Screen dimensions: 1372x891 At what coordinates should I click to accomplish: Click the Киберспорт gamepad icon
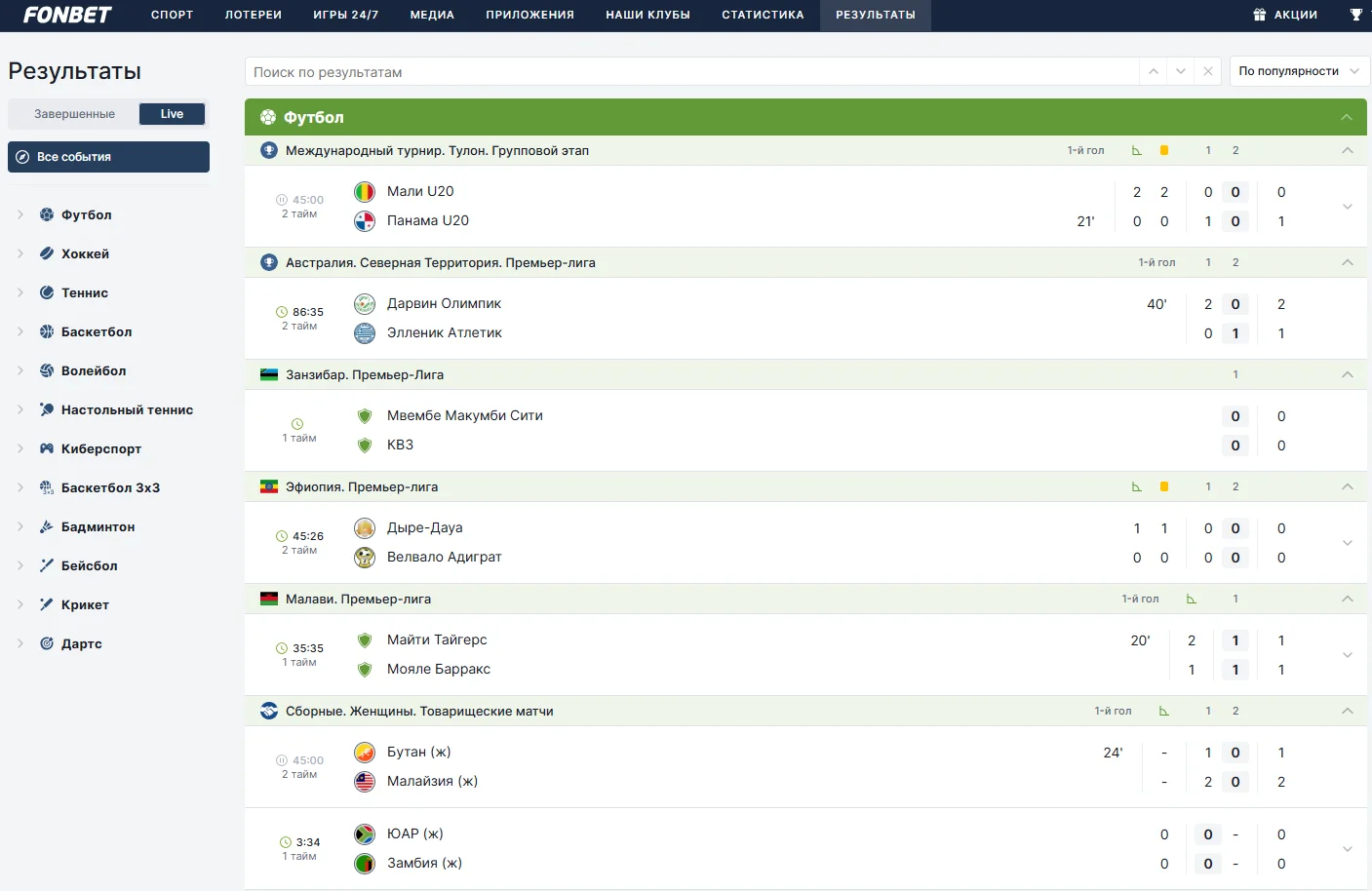[47, 448]
